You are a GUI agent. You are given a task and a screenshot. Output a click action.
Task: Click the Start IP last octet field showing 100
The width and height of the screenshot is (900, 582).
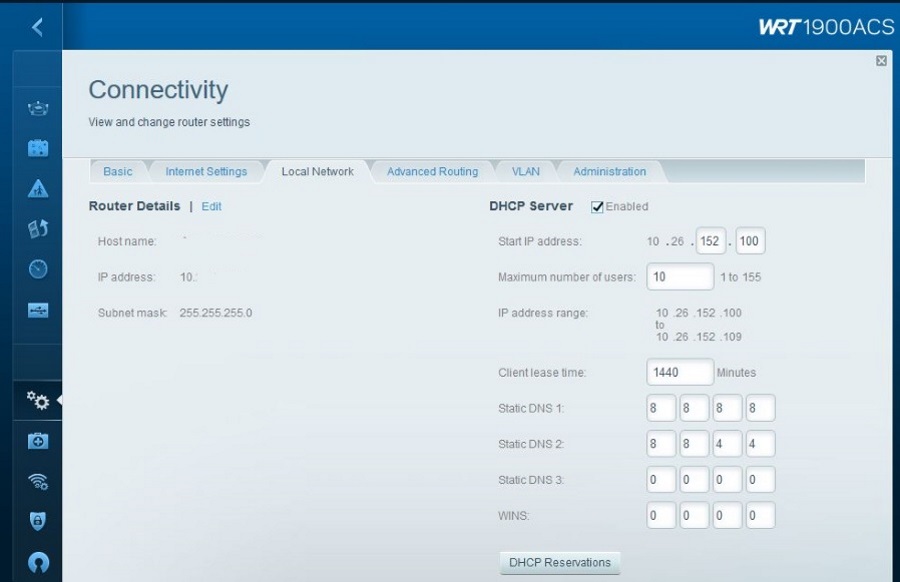click(750, 241)
